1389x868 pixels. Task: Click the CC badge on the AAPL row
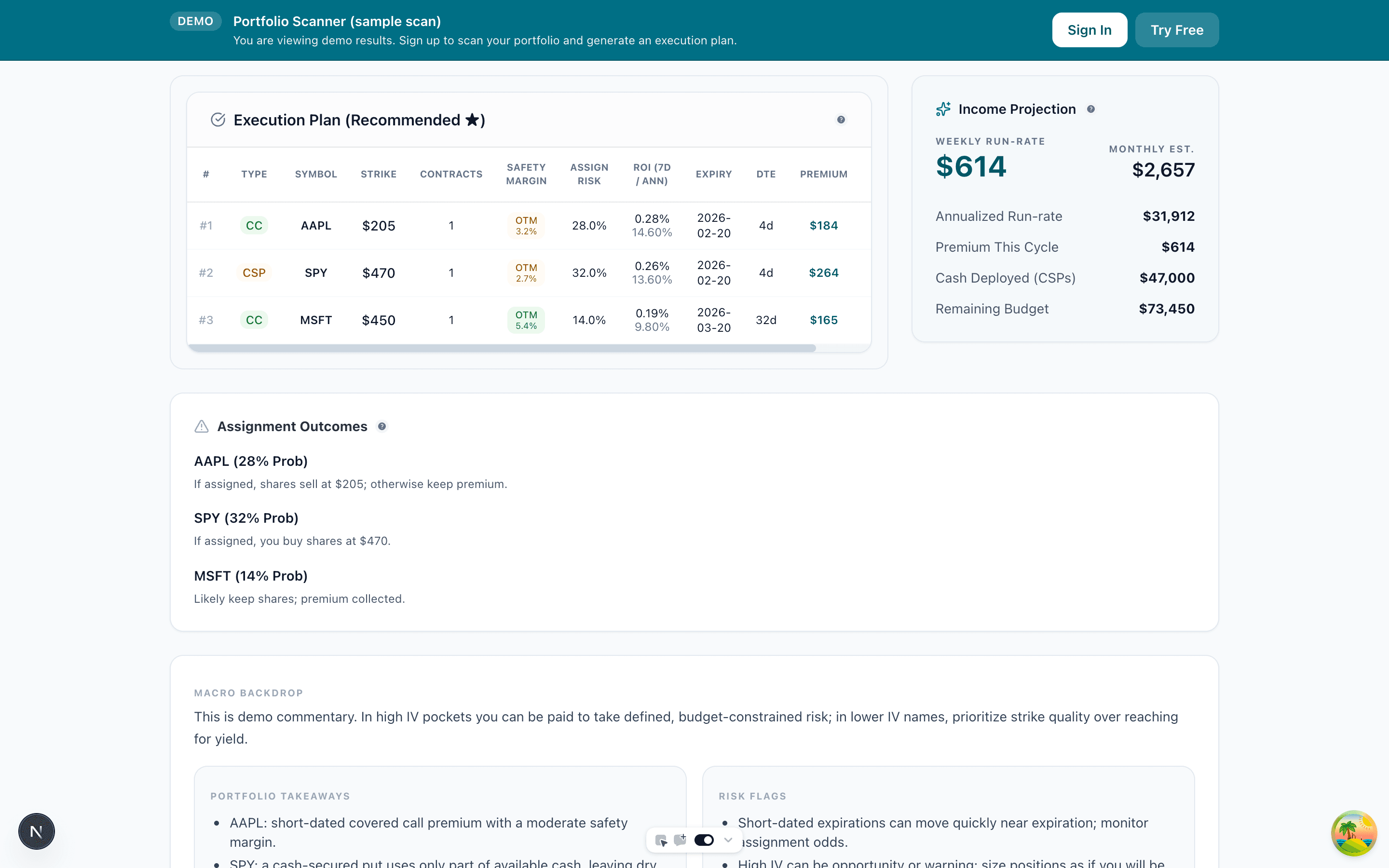click(254, 225)
